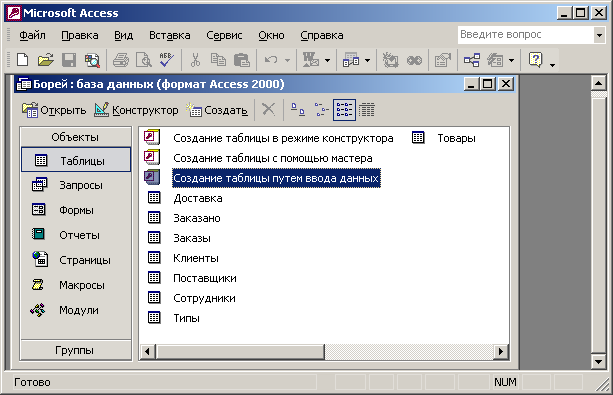Click the Paste clipboard icon

242,60
